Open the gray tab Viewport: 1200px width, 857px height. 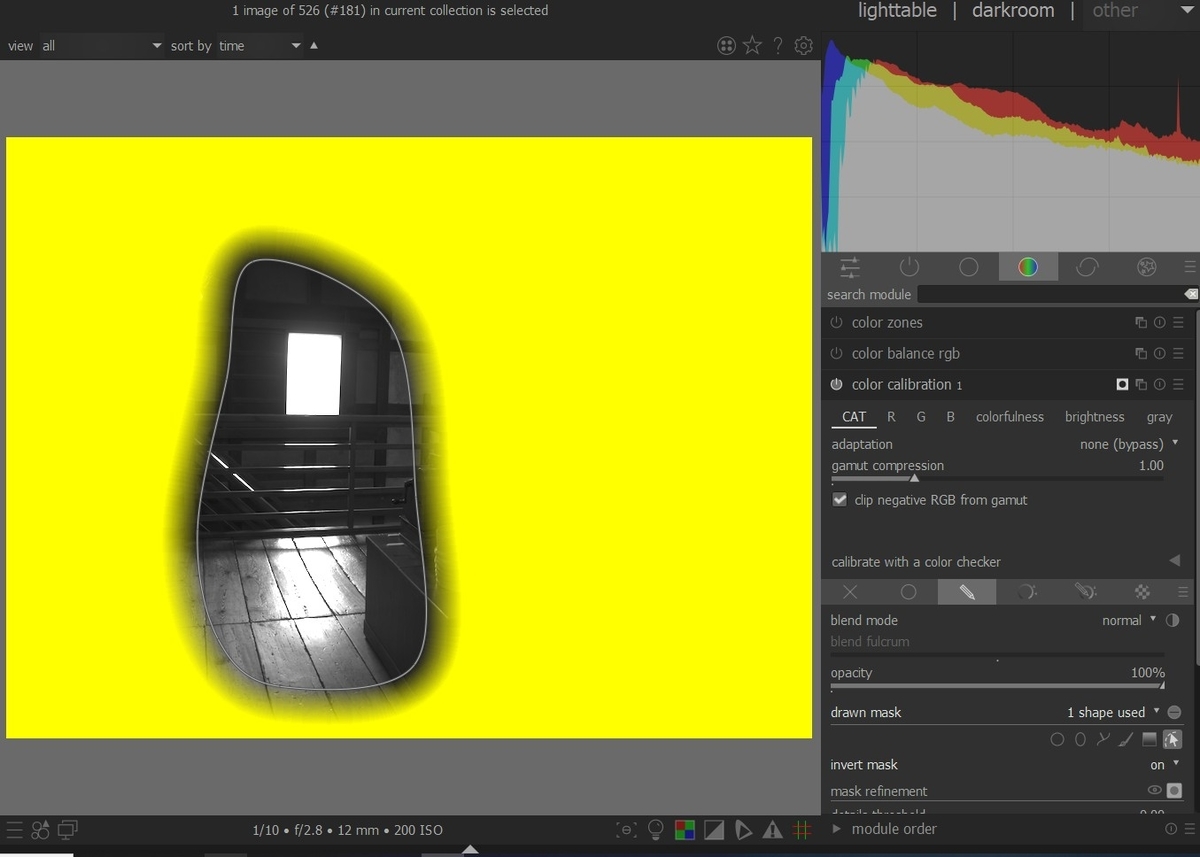pos(1159,417)
